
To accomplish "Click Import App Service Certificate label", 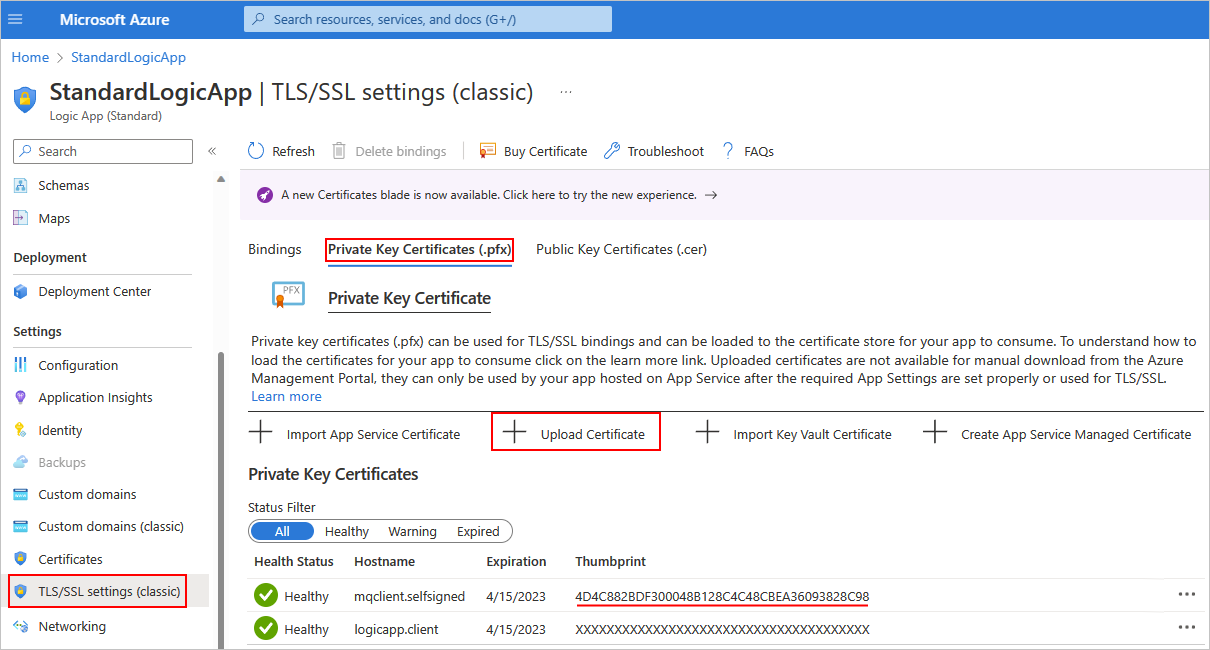I will coord(373,434).
